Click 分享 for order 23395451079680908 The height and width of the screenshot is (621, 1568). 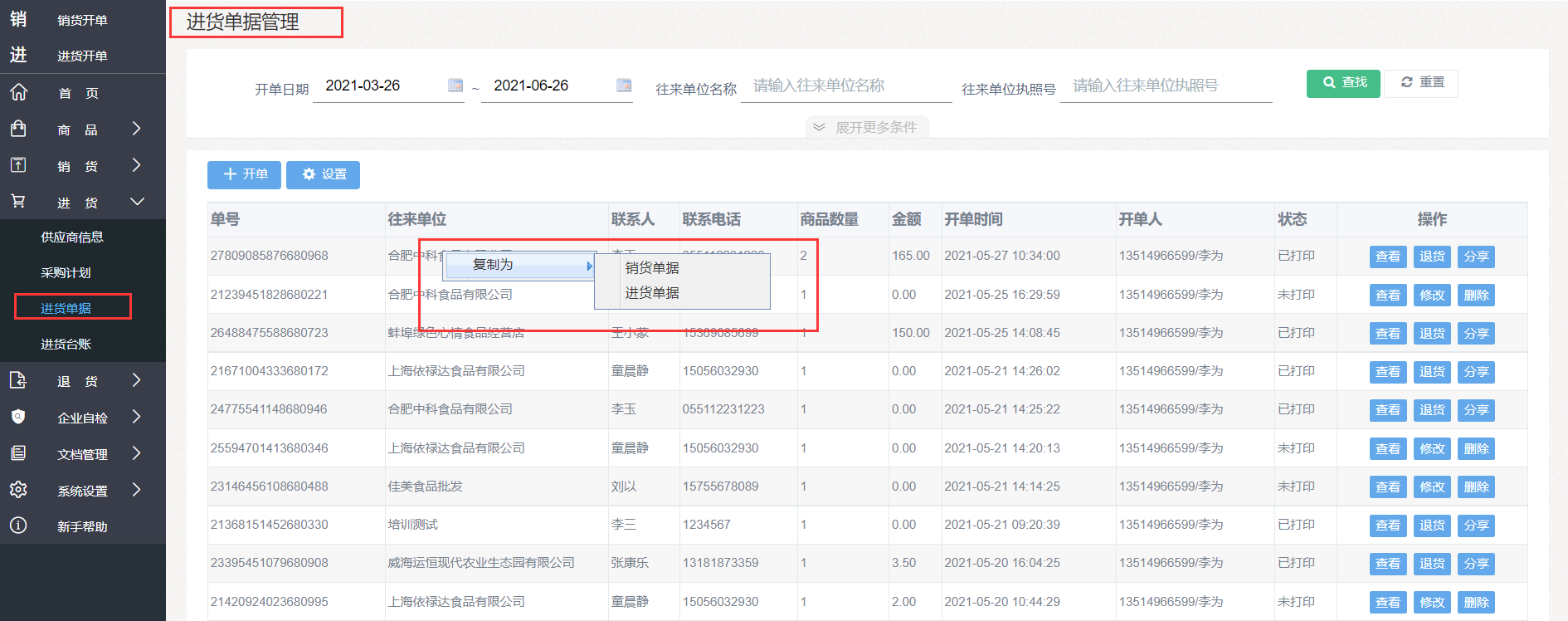1476,563
